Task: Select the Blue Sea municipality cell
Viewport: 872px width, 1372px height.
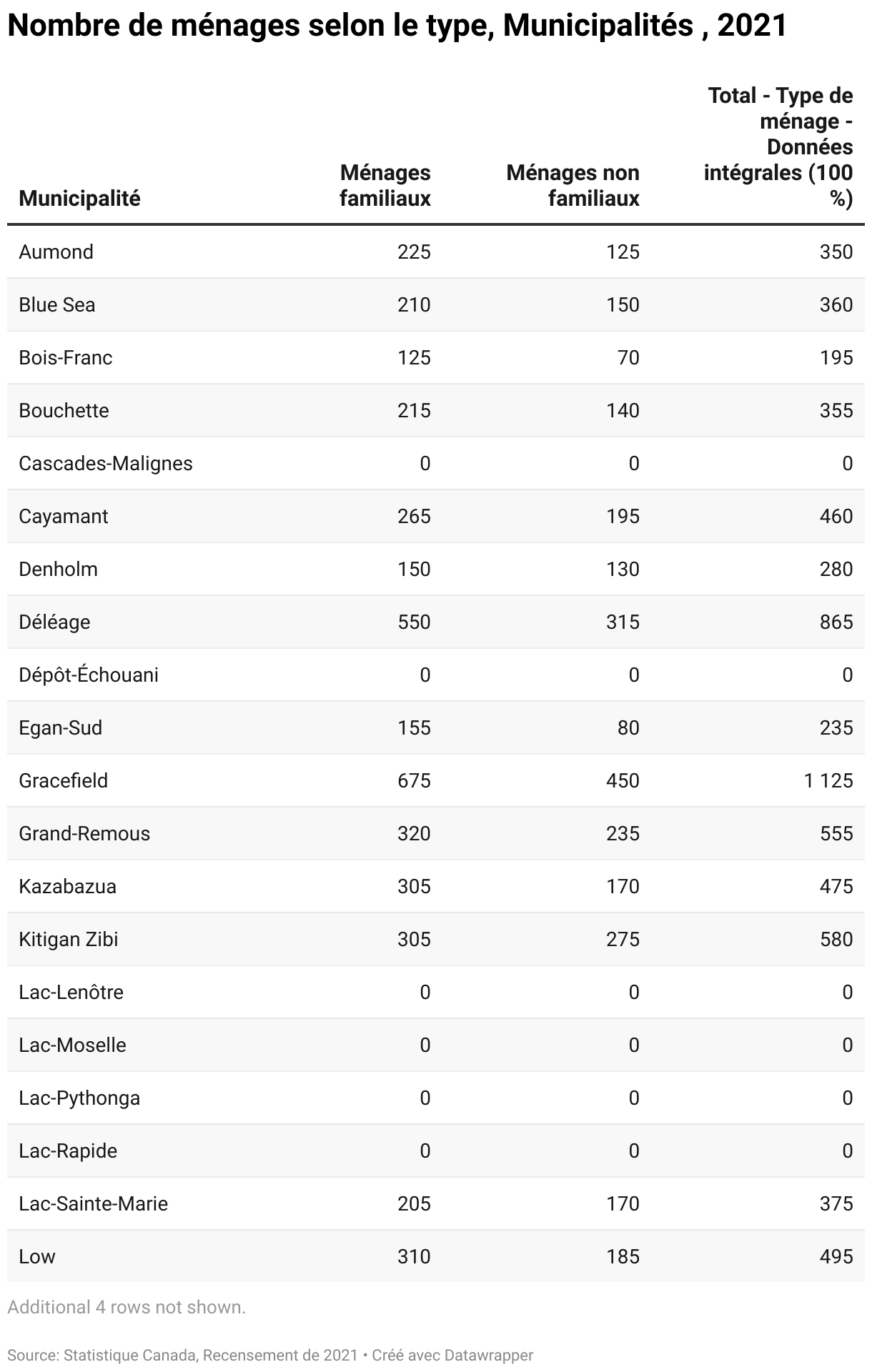Action: (x=57, y=304)
